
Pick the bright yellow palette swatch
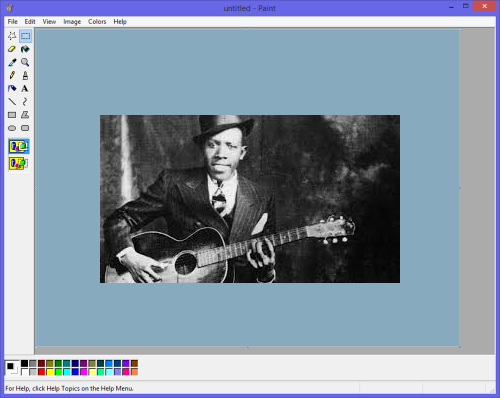pyautogui.click(x=50, y=372)
